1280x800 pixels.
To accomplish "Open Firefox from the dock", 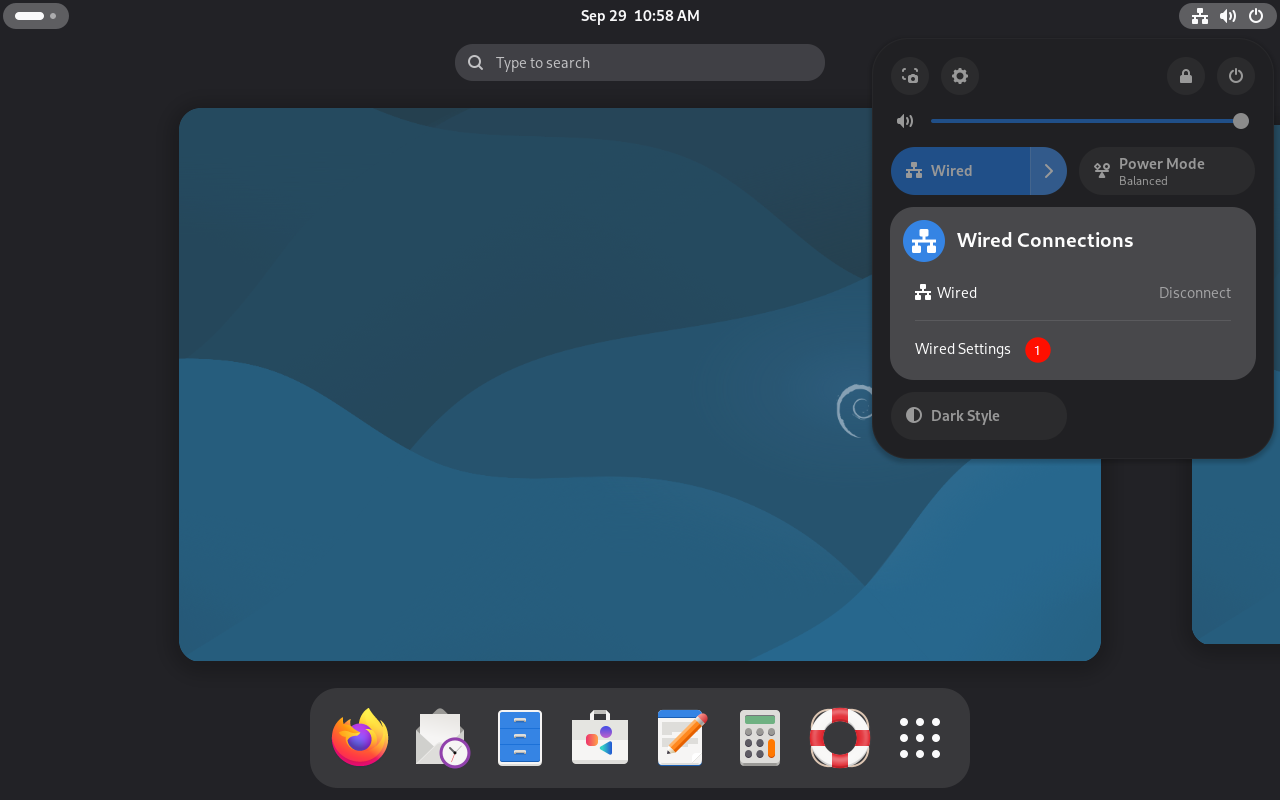I will click(x=360, y=738).
